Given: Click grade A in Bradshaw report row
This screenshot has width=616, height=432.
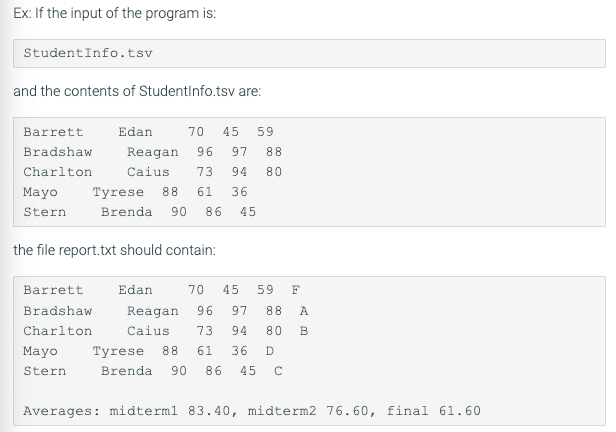Looking at the screenshot, I should (x=304, y=311).
